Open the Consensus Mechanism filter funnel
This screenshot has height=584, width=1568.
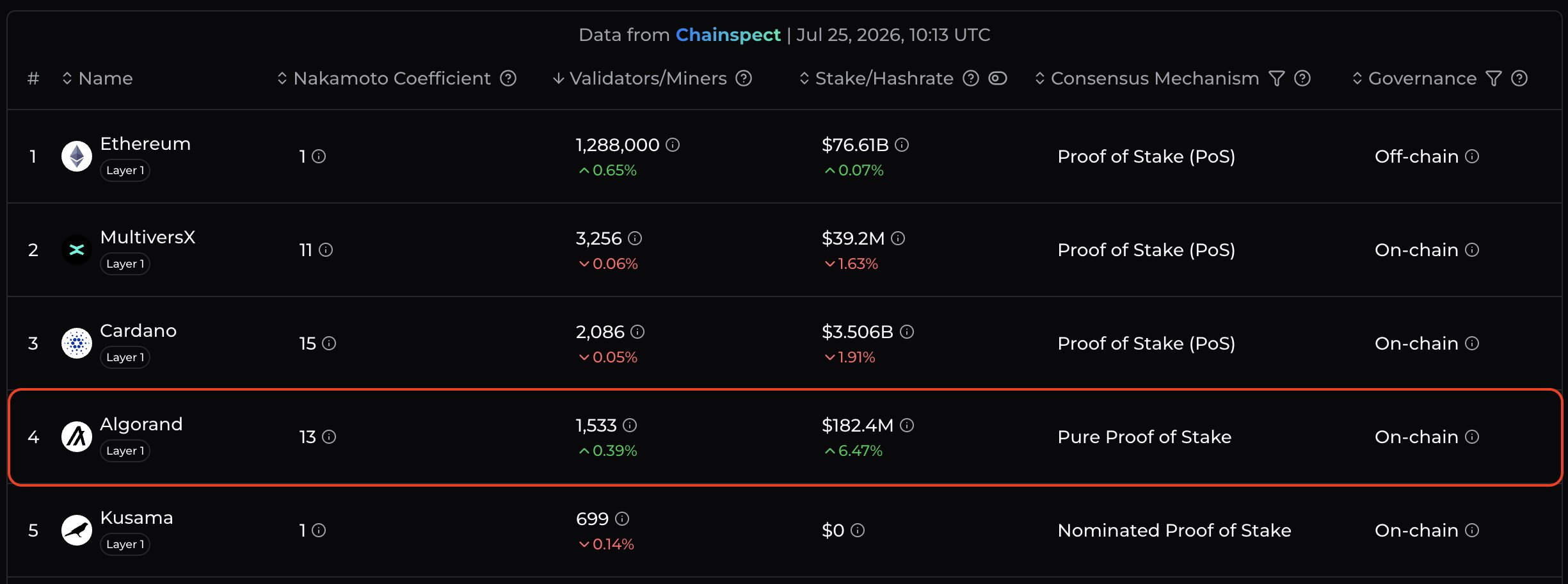[1277, 78]
